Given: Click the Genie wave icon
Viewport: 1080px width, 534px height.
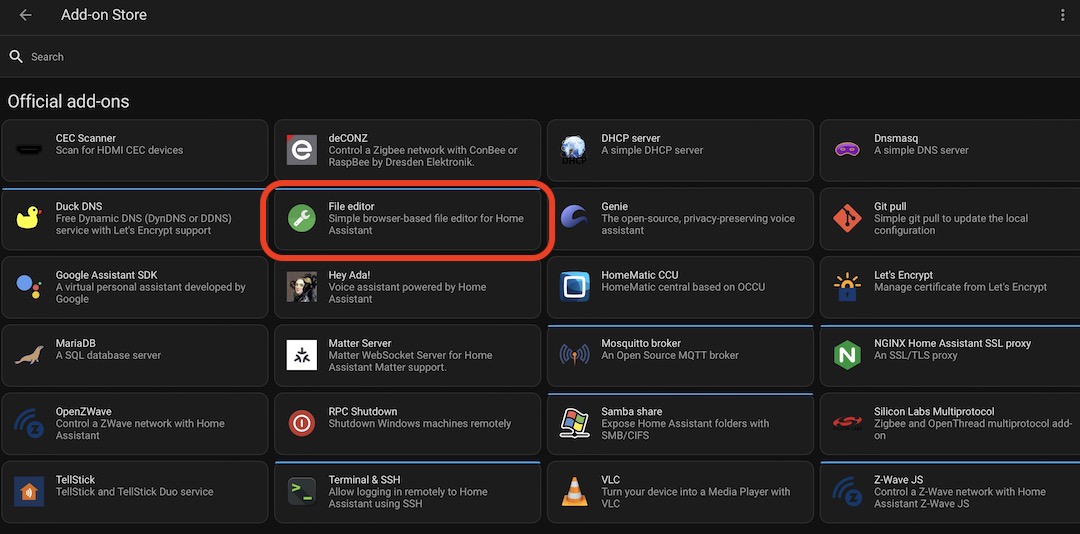Looking at the screenshot, I should coord(574,218).
